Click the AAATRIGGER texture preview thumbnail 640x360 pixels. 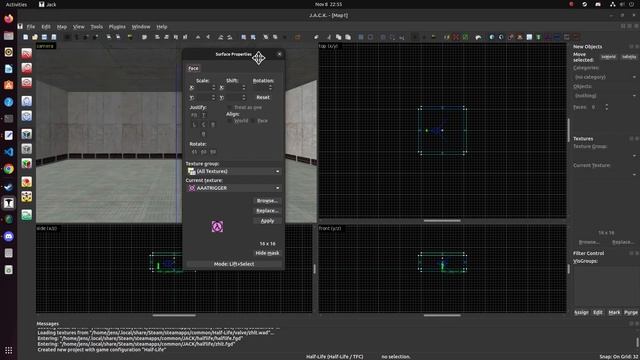(x=217, y=226)
